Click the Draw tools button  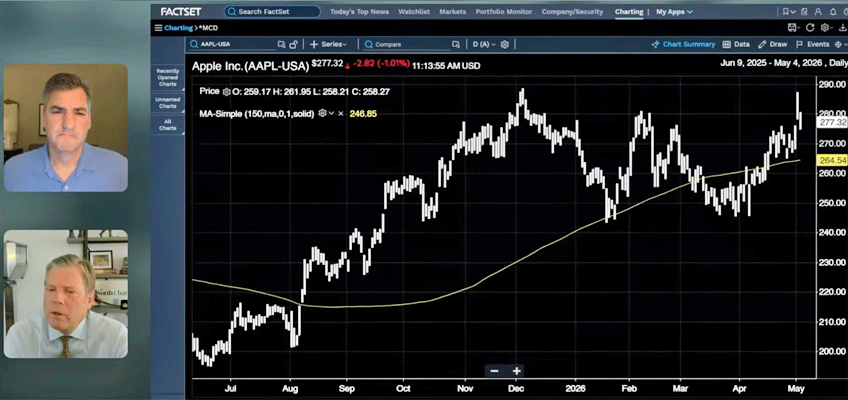(772, 44)
